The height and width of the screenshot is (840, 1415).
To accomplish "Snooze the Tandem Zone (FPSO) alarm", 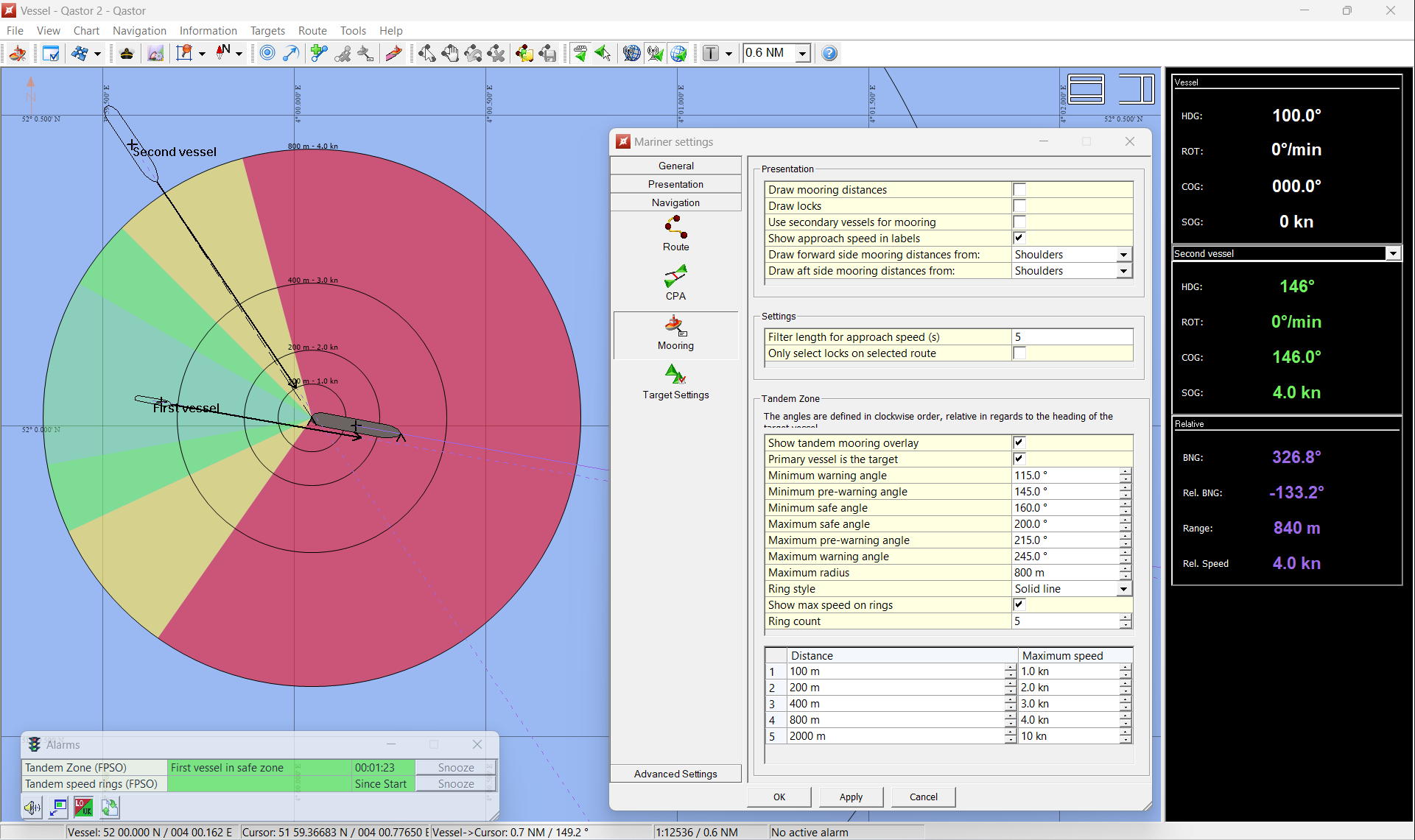I will click(455, 768).
